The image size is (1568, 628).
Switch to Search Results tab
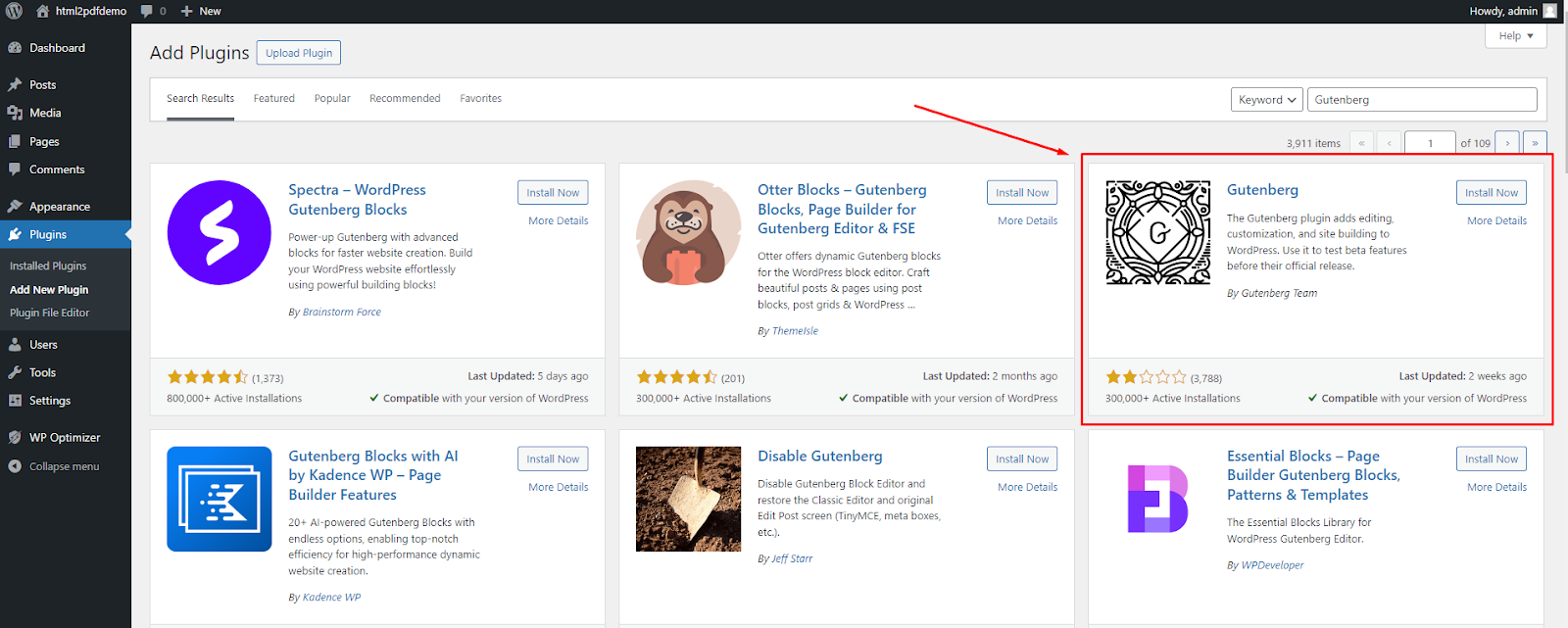coord(200,99)
